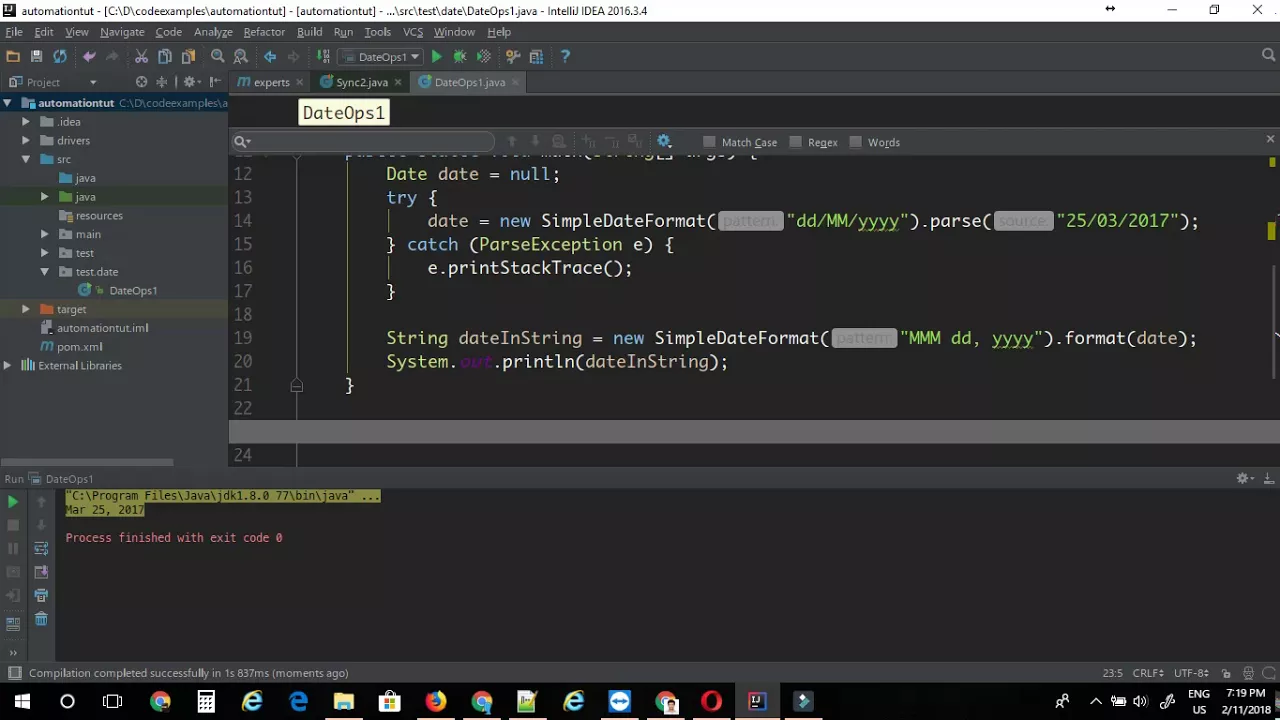Expand the drivers folder
The width and height of the screenshot is (1280, 720).
[x=26, y=141]
